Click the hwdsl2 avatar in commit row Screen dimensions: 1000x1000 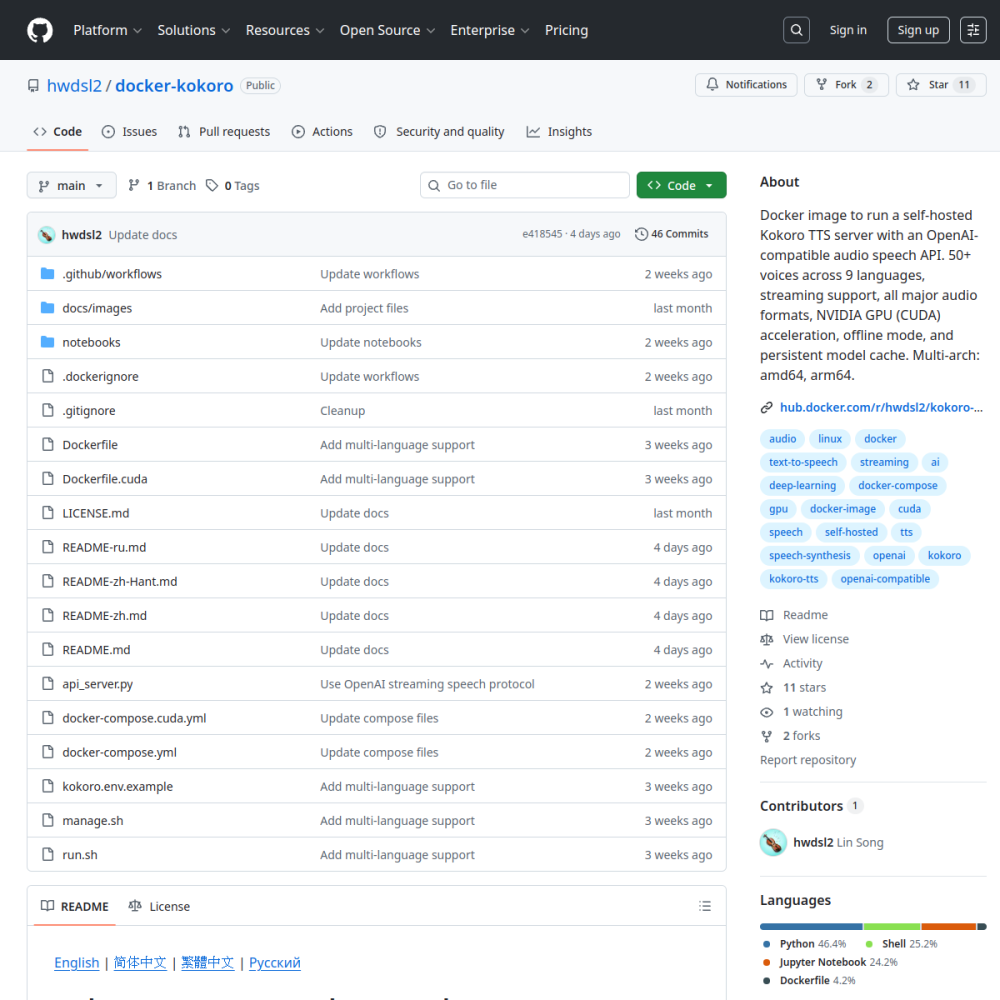[46, 235]
